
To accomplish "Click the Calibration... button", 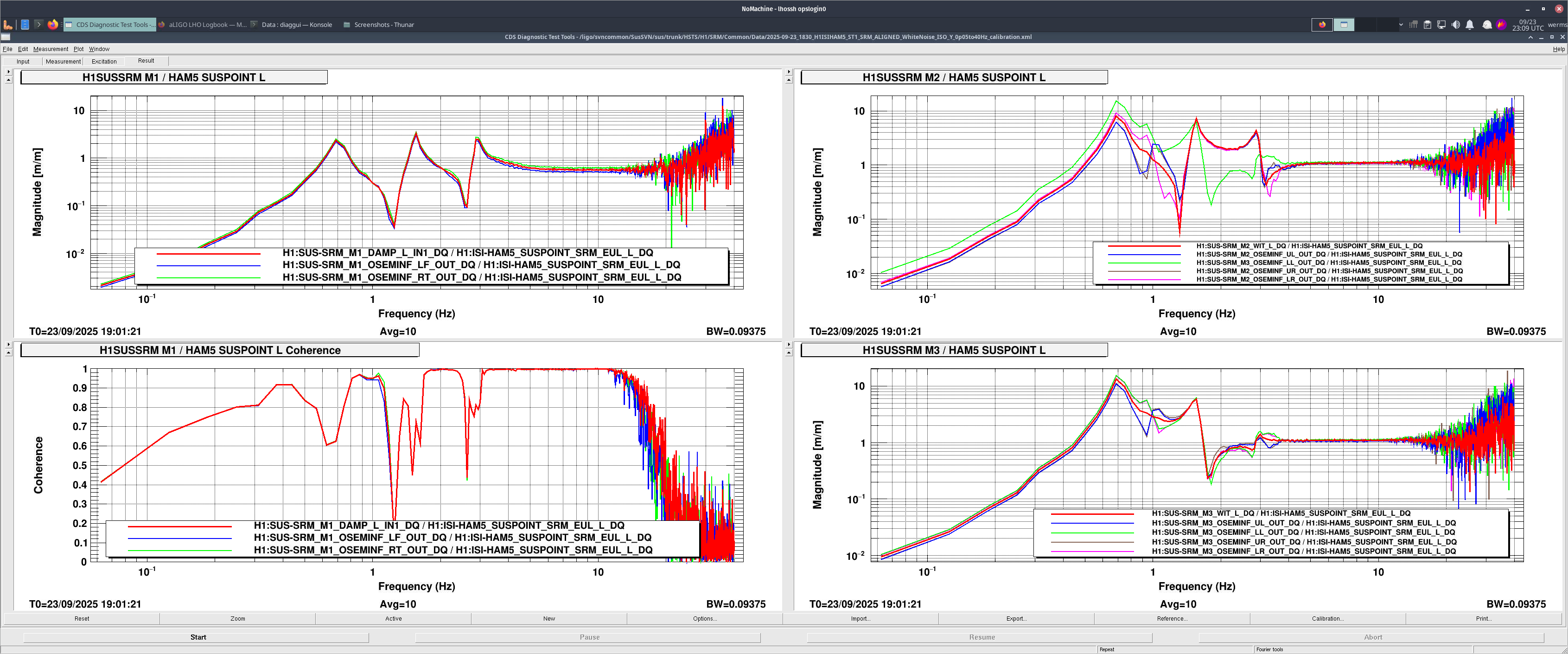I will coord(1327,619).
